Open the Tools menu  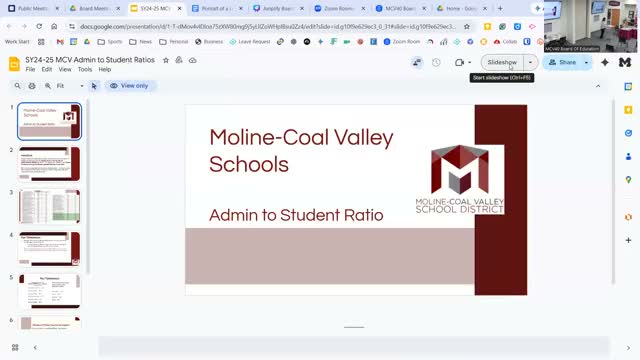click(x=85, y=69)
